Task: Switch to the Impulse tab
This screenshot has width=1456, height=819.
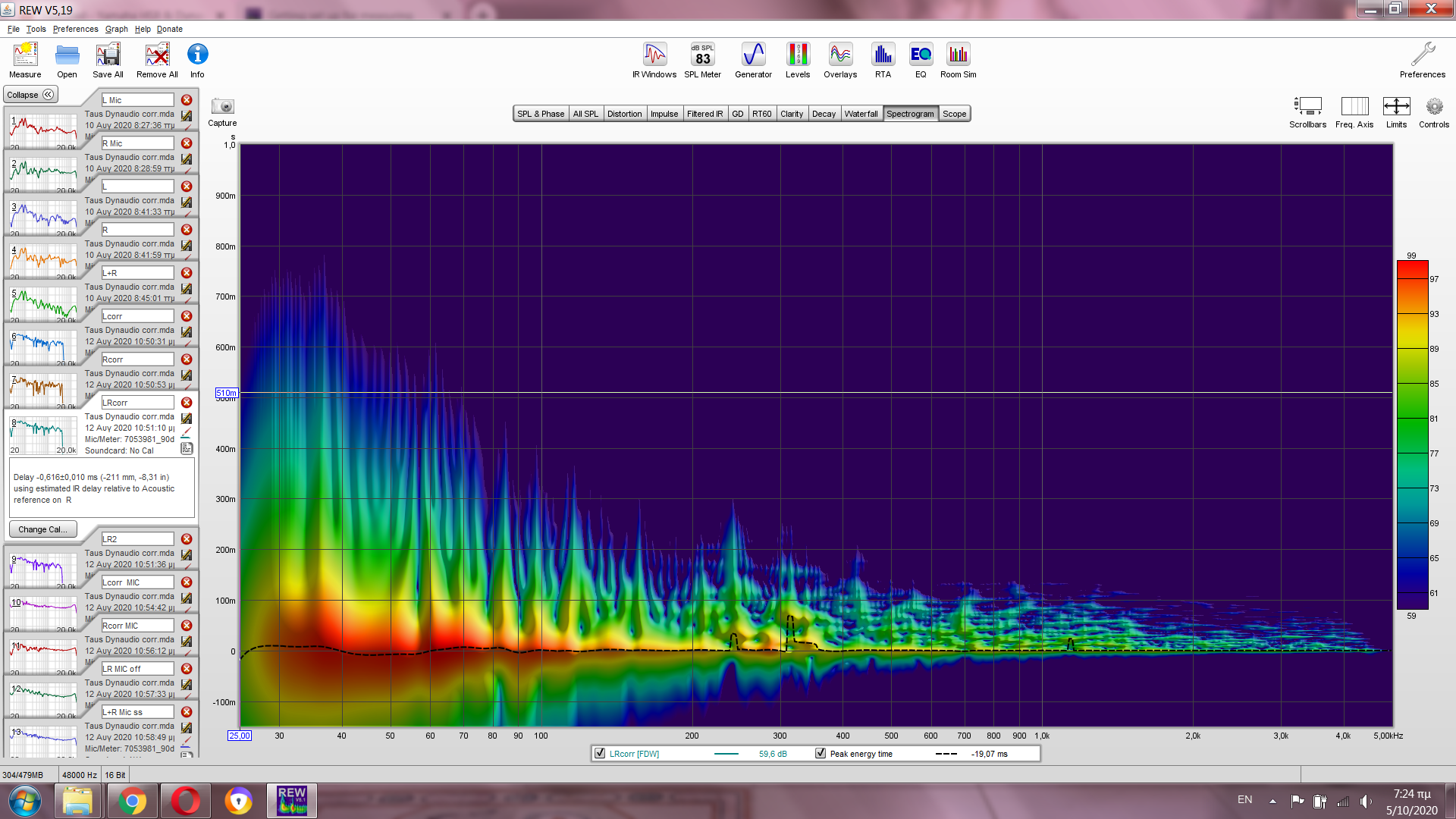Action: coord(664,114)
